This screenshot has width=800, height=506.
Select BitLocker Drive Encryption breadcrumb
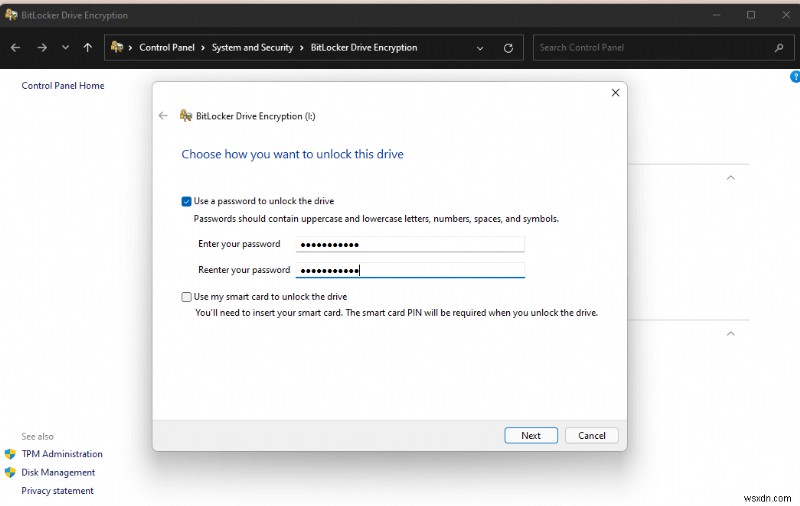[364, 47]
